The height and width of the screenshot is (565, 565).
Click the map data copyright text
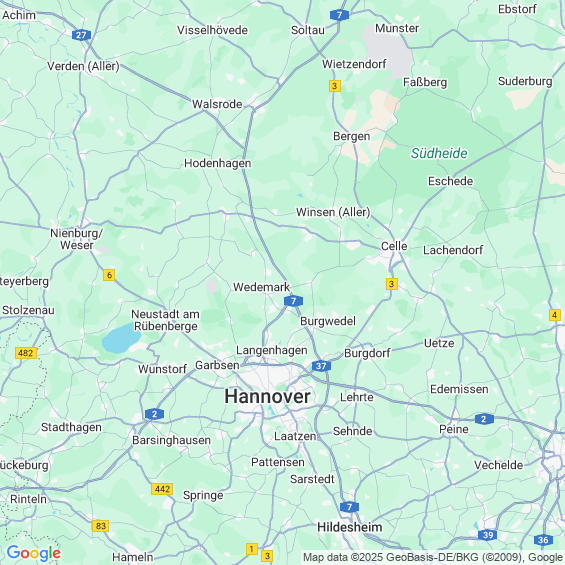click(x=433, y=557)
